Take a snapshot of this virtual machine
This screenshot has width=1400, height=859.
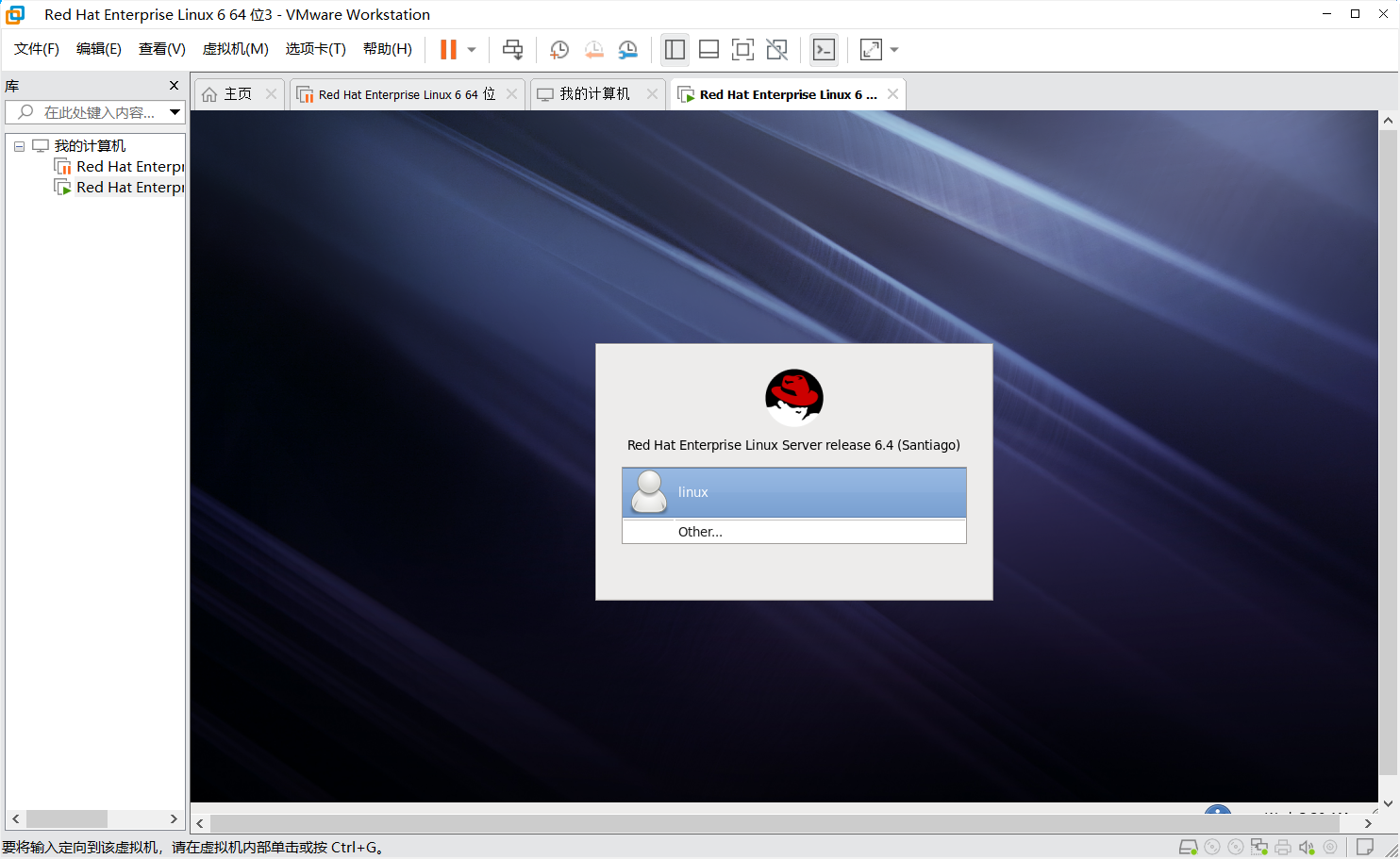558,50
